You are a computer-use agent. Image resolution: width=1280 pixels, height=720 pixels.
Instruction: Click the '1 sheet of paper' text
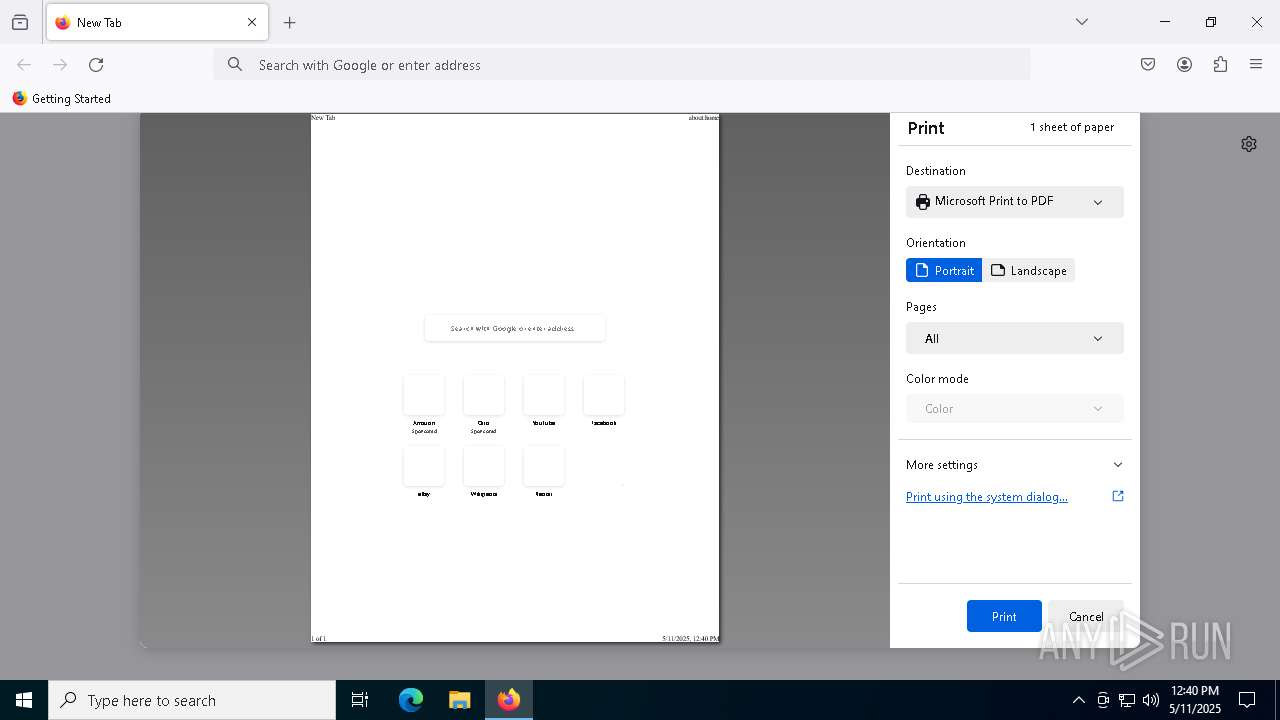1072,127
